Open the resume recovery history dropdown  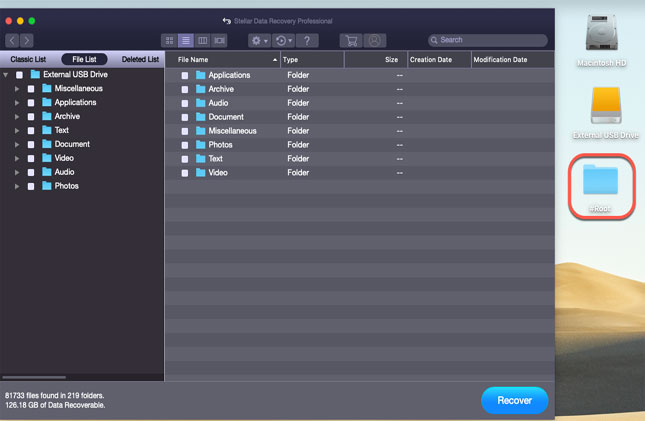coord(284,40)
